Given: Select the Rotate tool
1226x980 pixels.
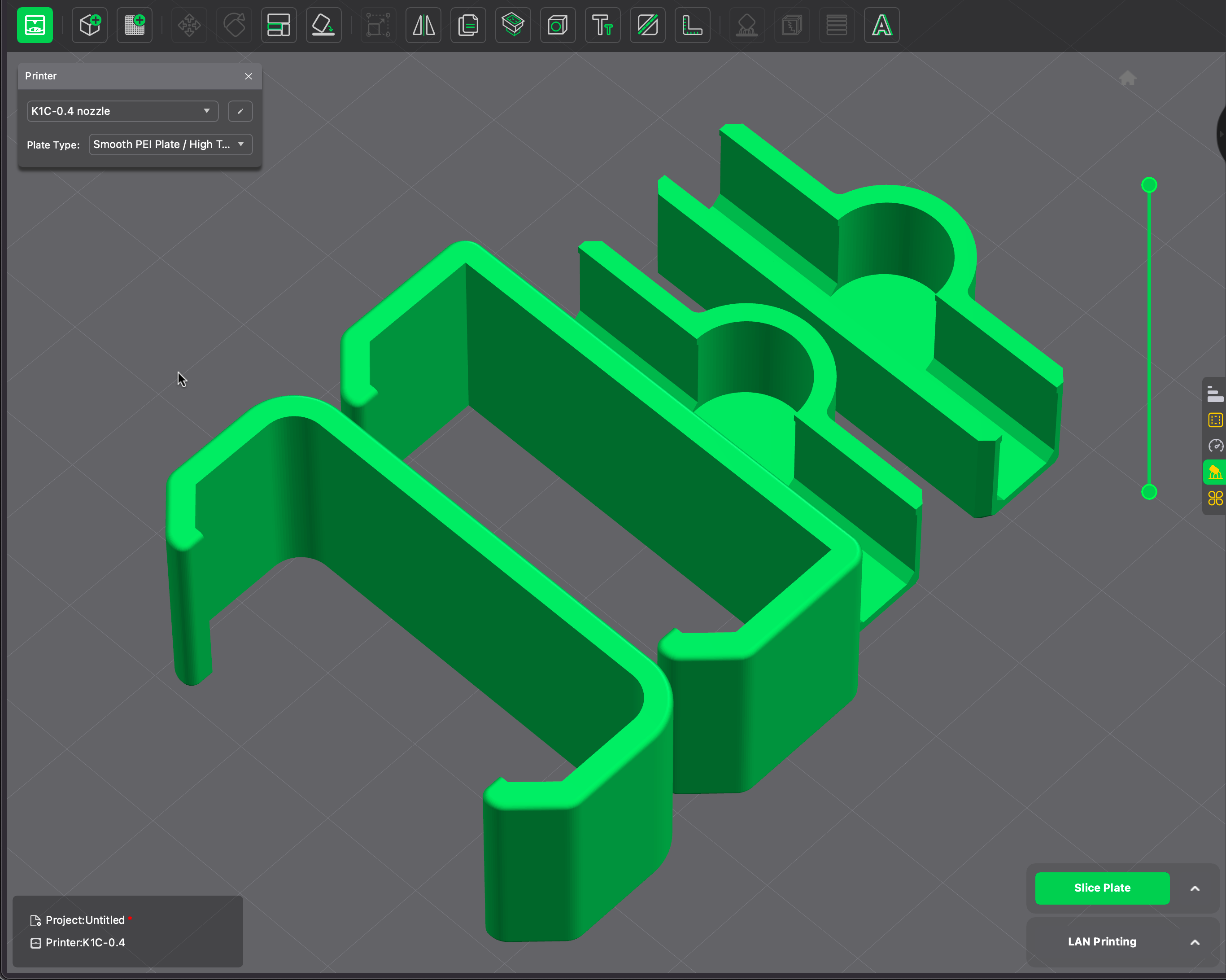Looking at the screenshot, I should (234, 25).
